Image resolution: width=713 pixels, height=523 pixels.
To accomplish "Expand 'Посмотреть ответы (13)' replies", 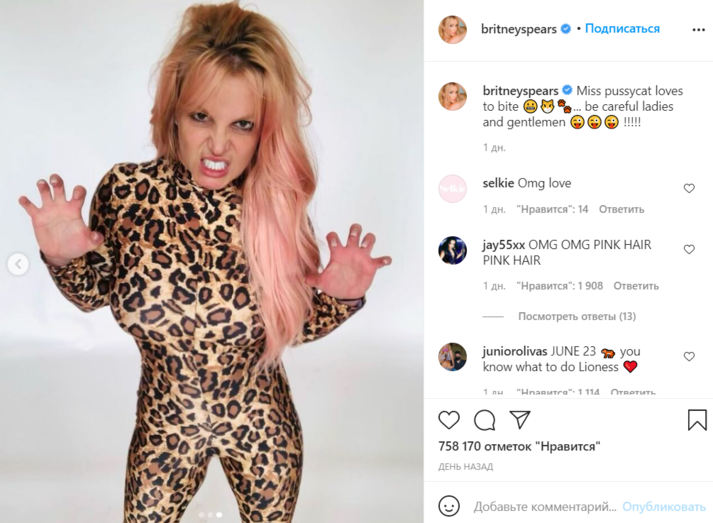I will 577,316.
